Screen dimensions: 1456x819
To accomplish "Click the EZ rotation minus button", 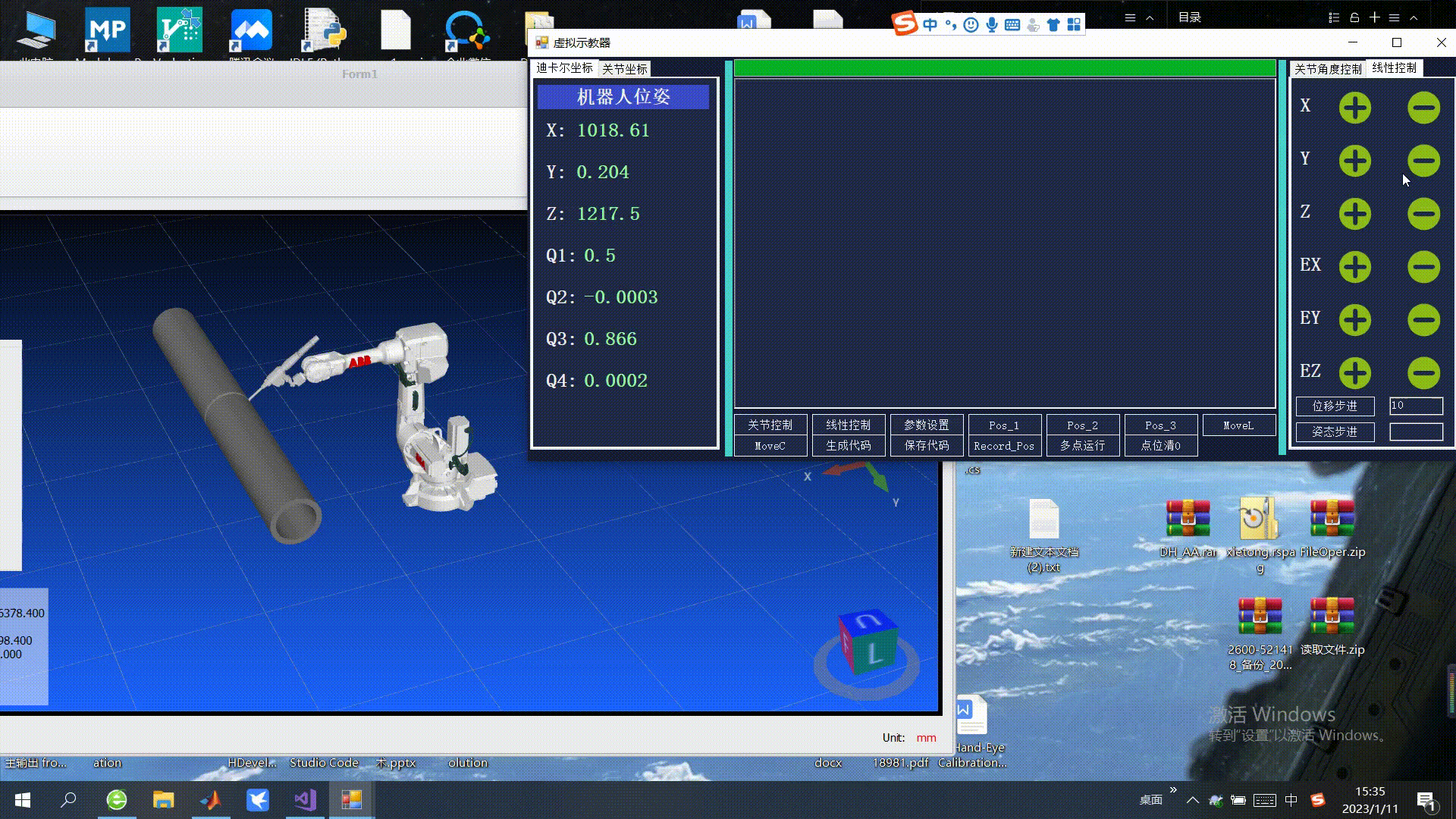I will [x=1423, y=373].
